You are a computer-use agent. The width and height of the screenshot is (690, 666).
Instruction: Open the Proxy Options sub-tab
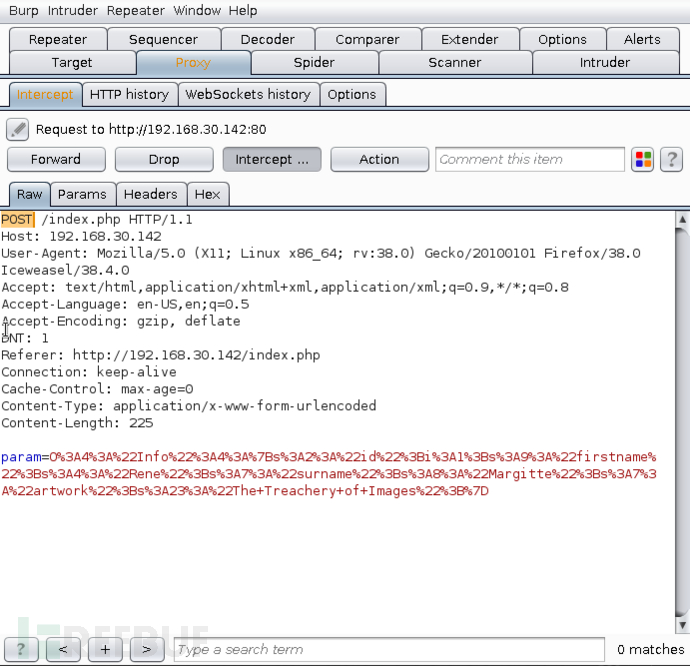[352, 94]
